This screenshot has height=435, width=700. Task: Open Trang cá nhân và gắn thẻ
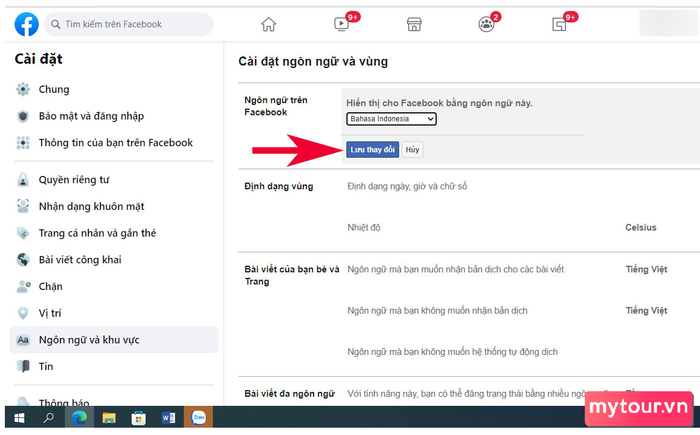click(x=114, y=233)
